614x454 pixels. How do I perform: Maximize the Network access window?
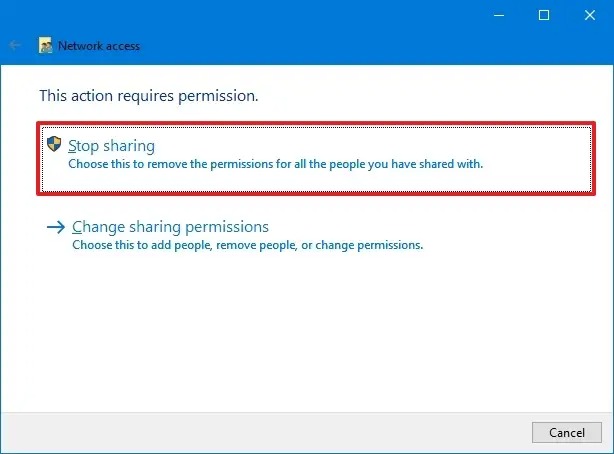pos(544,15)
